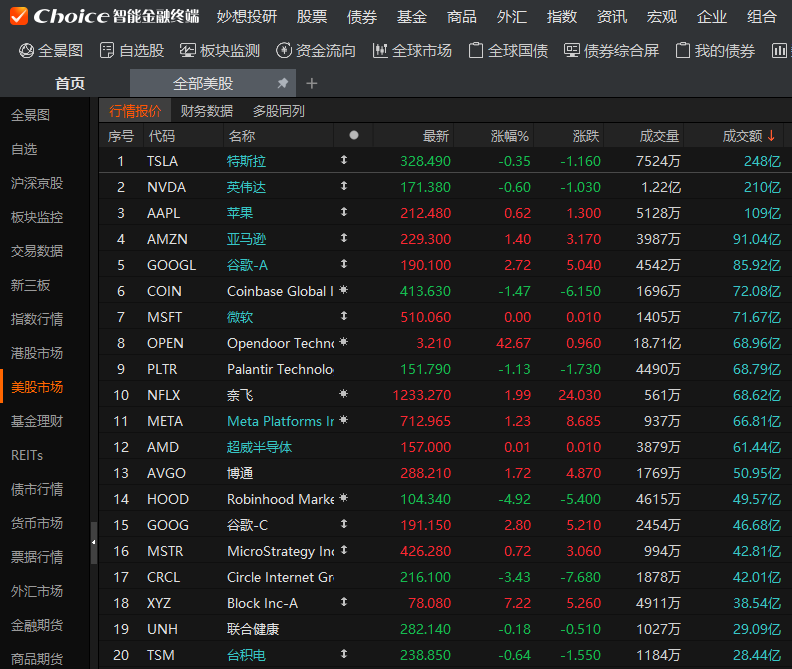Open the 特斯拉 stock name link
The width and height of the screenshot is (792, 669).
click(246, 161)
